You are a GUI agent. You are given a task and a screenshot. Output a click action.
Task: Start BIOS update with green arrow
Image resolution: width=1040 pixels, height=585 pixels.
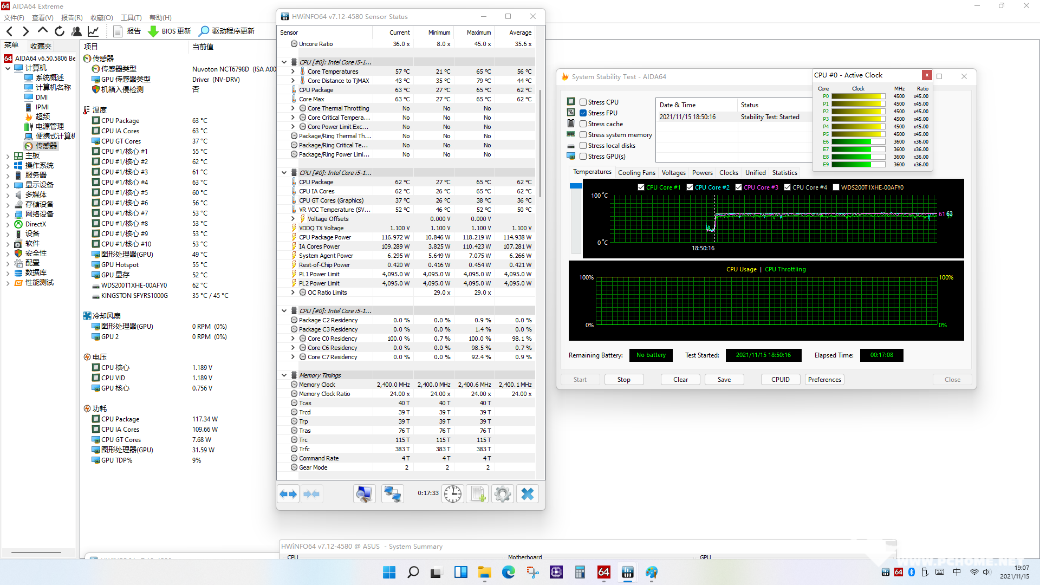point(153,31)
